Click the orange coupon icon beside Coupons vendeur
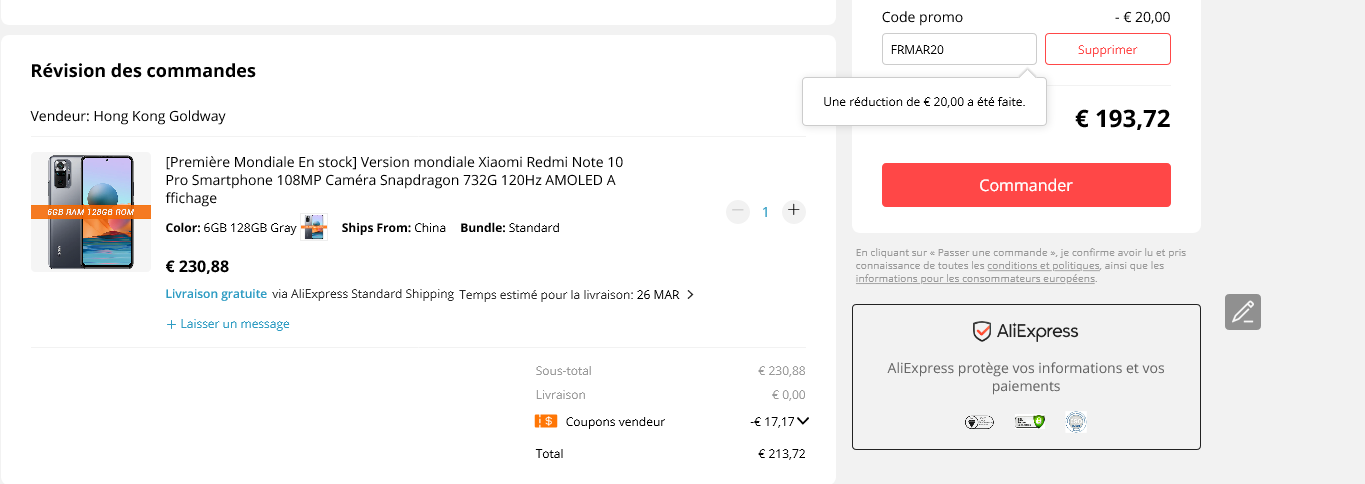Screen dimensions: 1365x484 [x=545, y=421]
